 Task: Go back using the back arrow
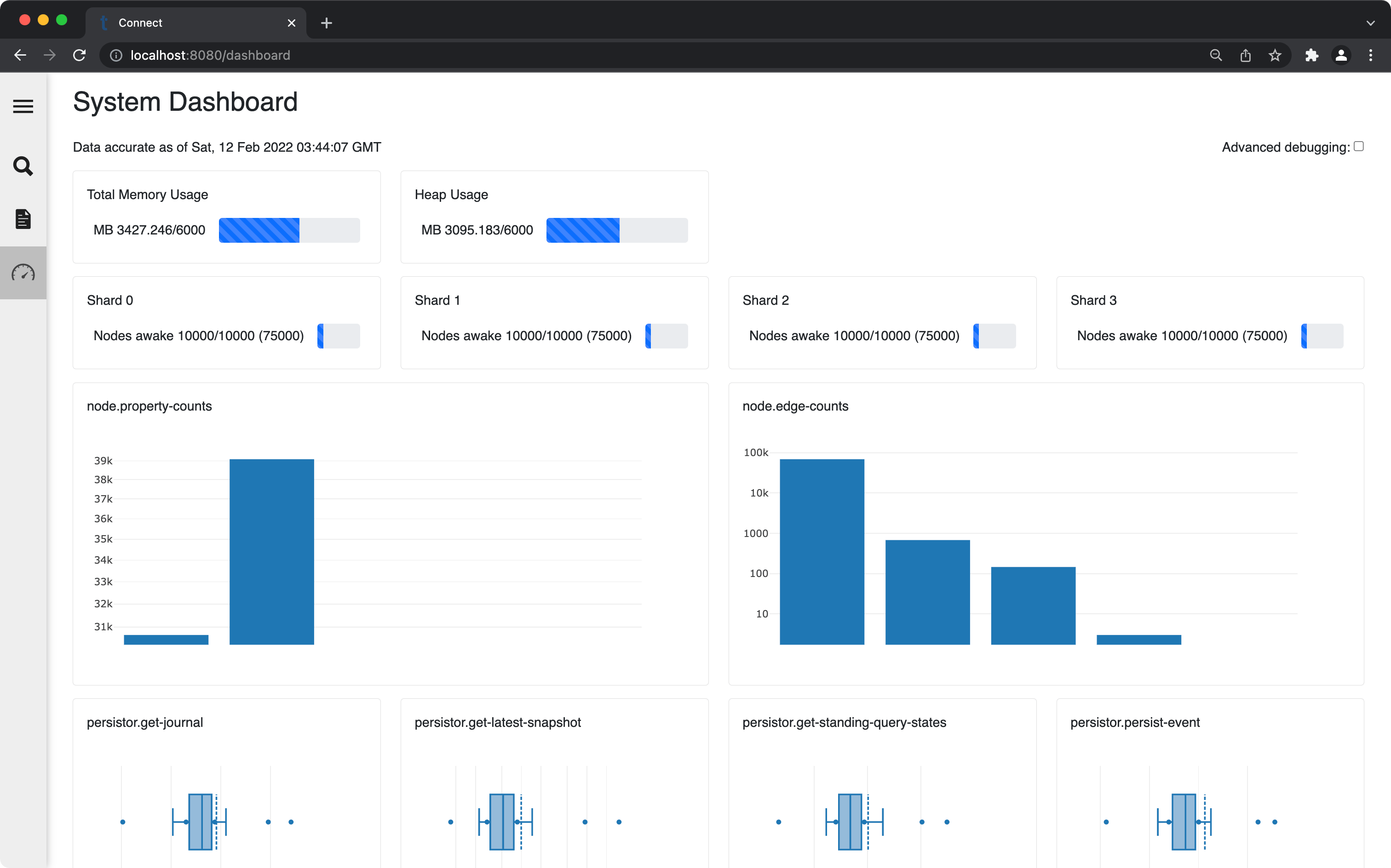20,55
